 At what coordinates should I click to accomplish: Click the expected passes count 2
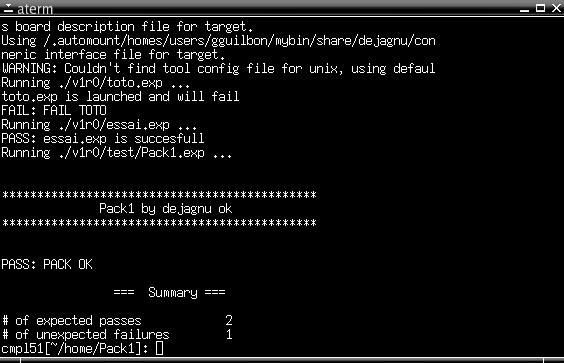coord(229,320)
